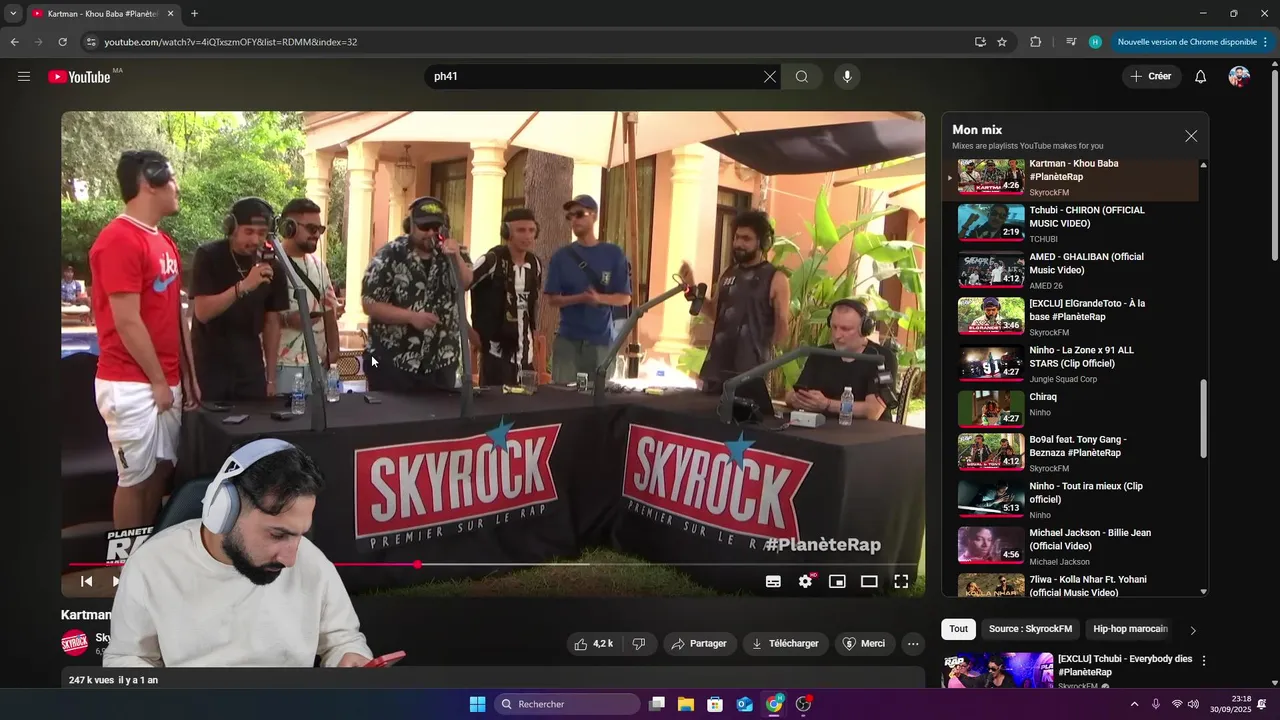1280x720 pixels.
Task: Open the notifications bell
Action: tap(1201, 77)
